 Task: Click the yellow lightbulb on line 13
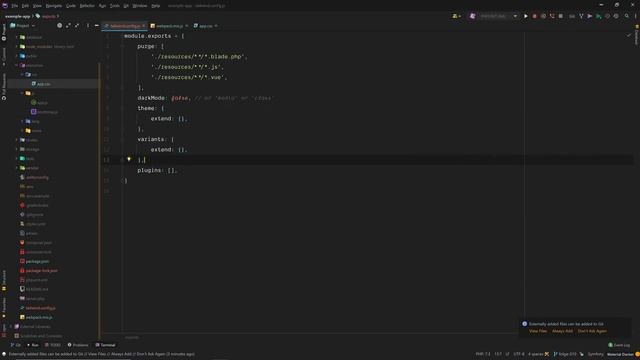pyautogui.click(x=129, y=159)
